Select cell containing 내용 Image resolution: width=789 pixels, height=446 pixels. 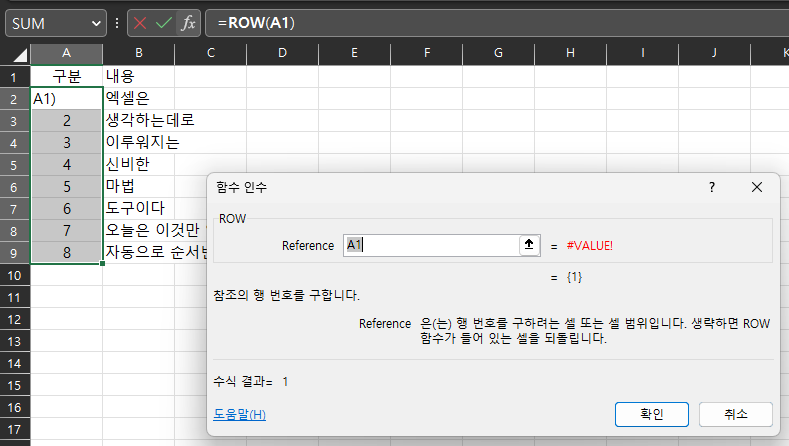(139, 77)
